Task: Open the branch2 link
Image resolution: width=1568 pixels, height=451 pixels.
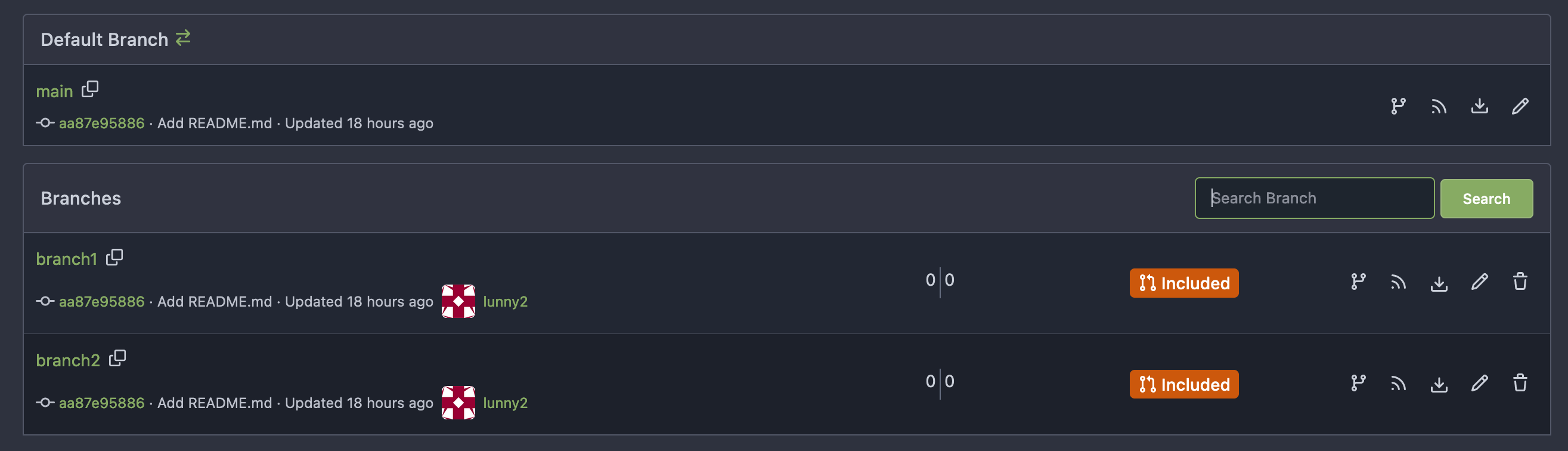Action: point(67,360)
